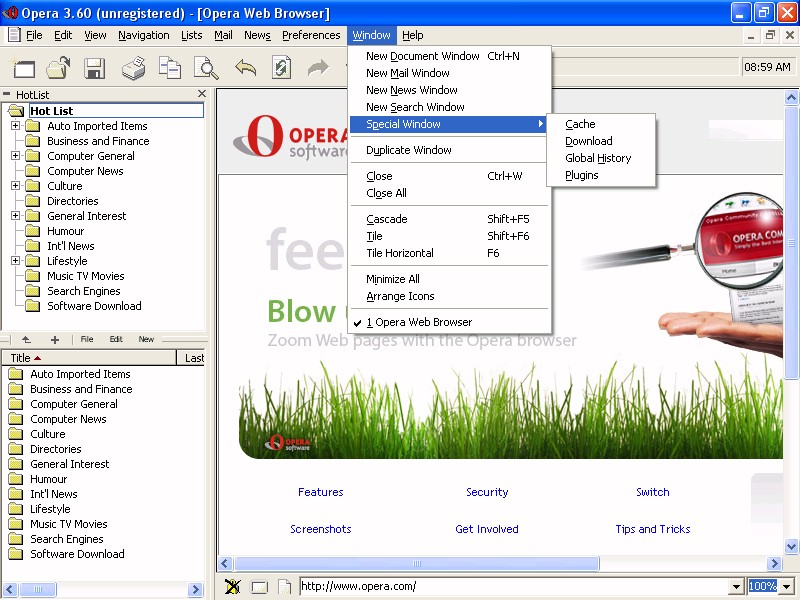
Task: Open Download special window
Action: tap(601, 141)
